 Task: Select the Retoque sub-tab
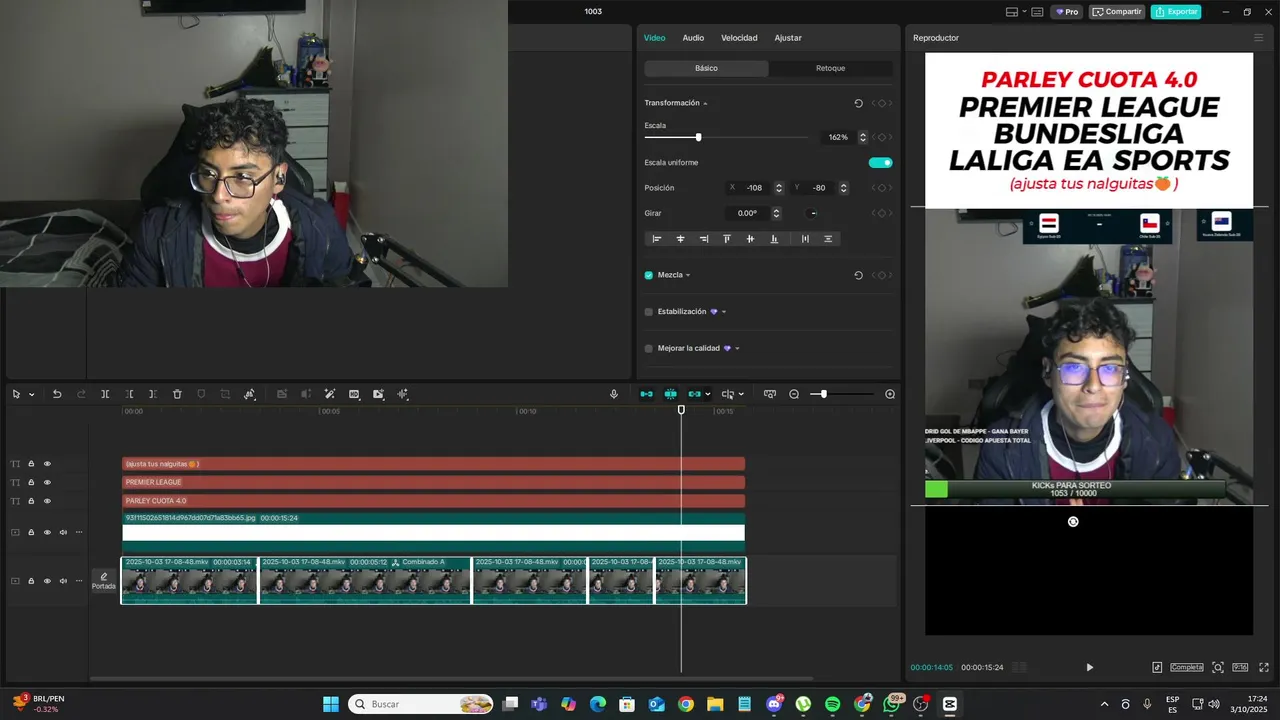(x=830, y=68)
